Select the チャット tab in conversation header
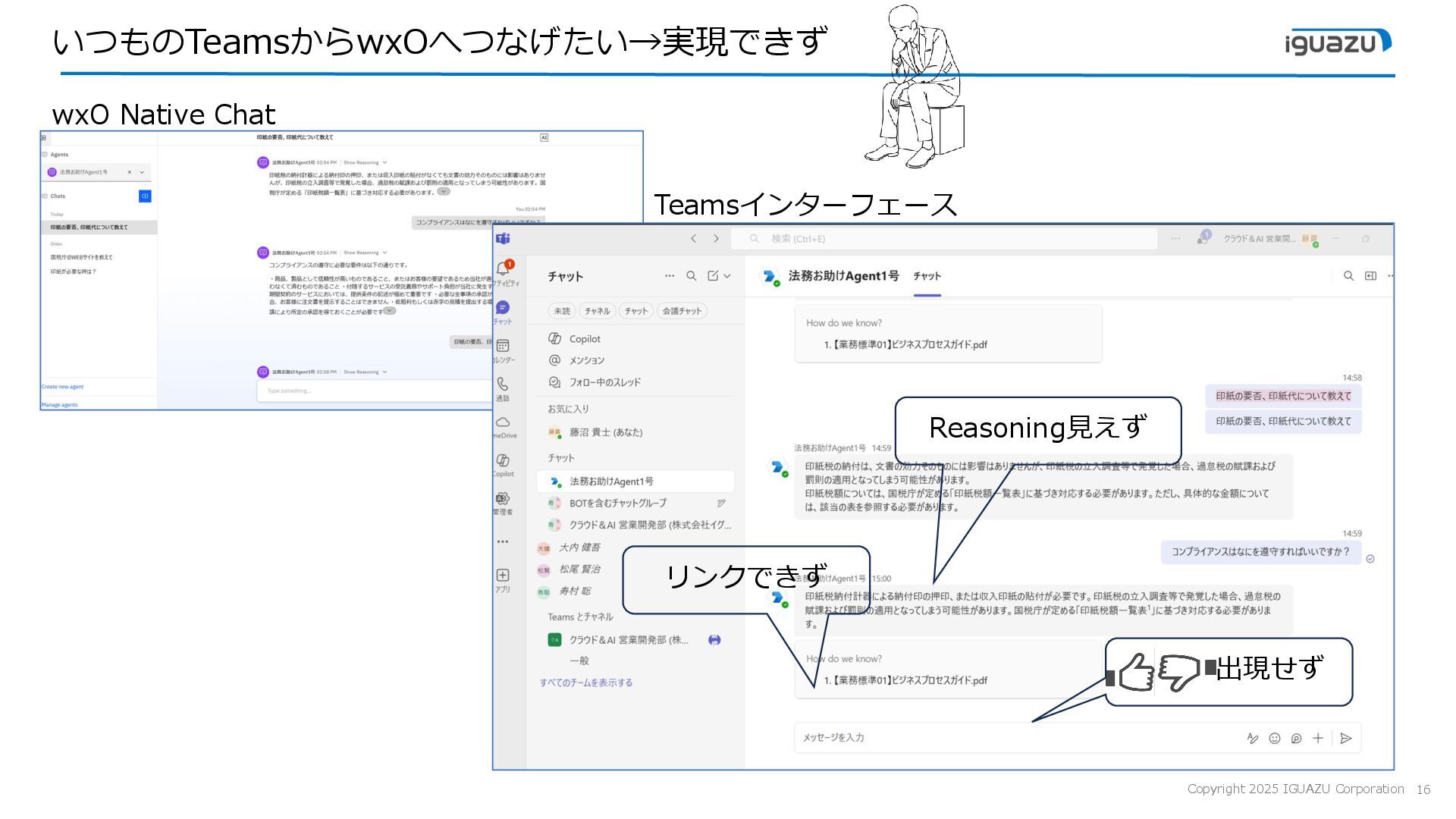Screen dimensions: 1456x819 tap(927, 277)
